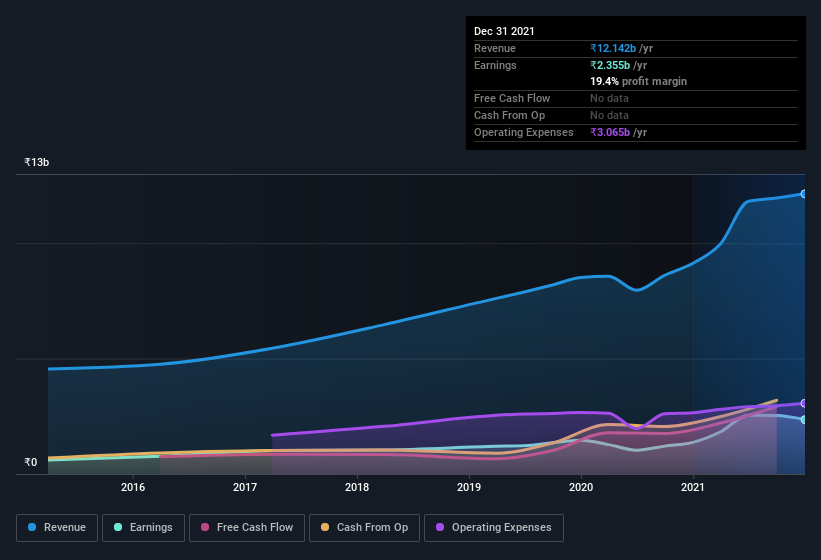The height and width of the screenshot is (560, 821).
Task: Click the 2021 x-axis label
Action: 693,488
